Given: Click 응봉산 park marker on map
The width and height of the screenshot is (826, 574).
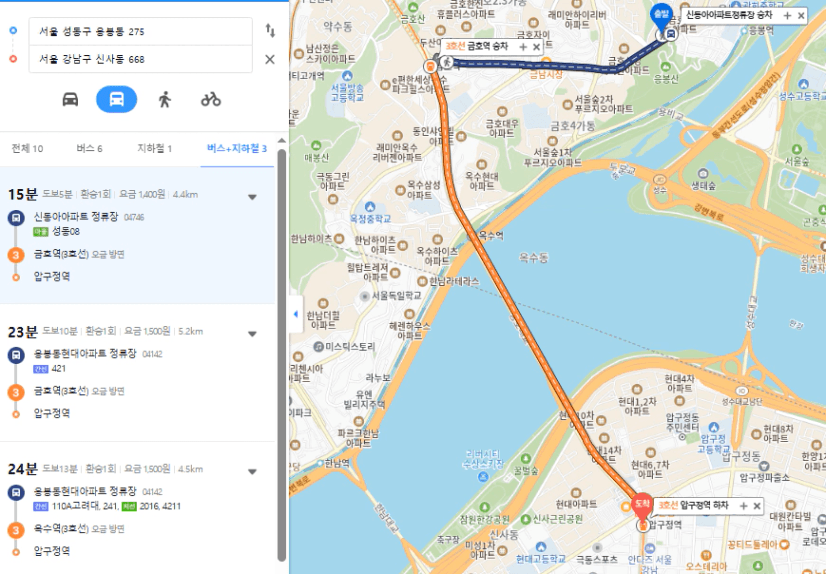Looking at the screenshot, I should [665, 67].
